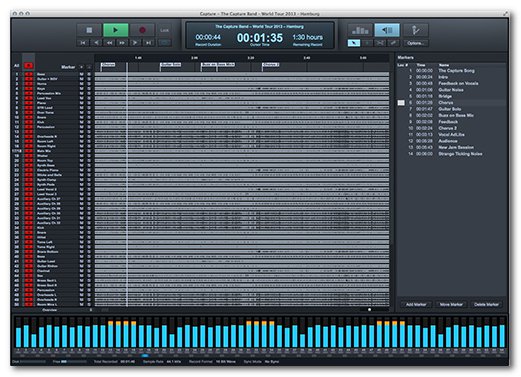521x377 pixels.
Task: Jump to the previous marker
Action: [x=96, y=43]
